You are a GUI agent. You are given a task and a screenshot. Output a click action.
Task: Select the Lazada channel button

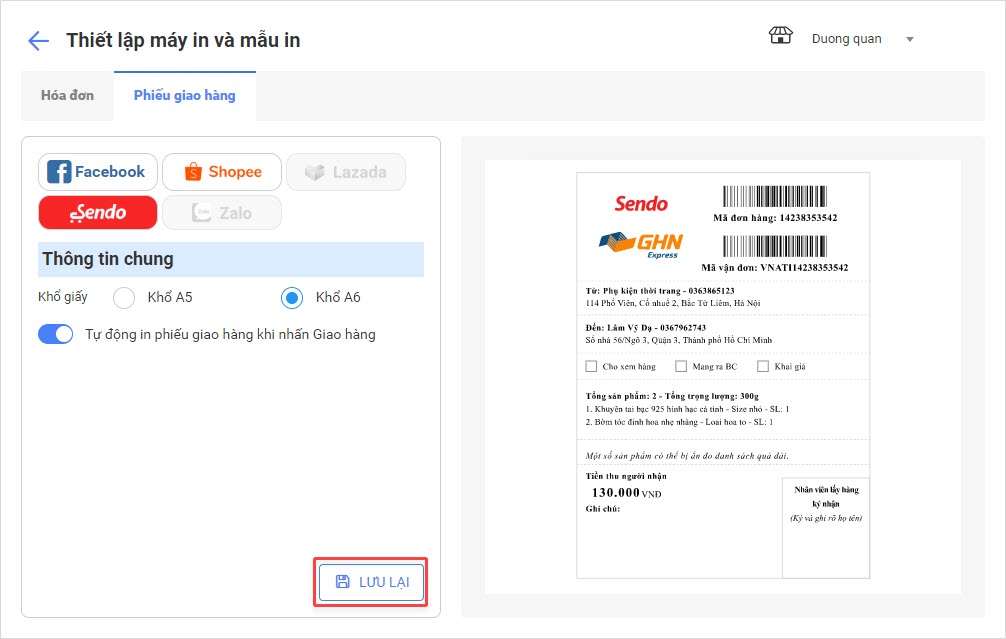[346, 172]
